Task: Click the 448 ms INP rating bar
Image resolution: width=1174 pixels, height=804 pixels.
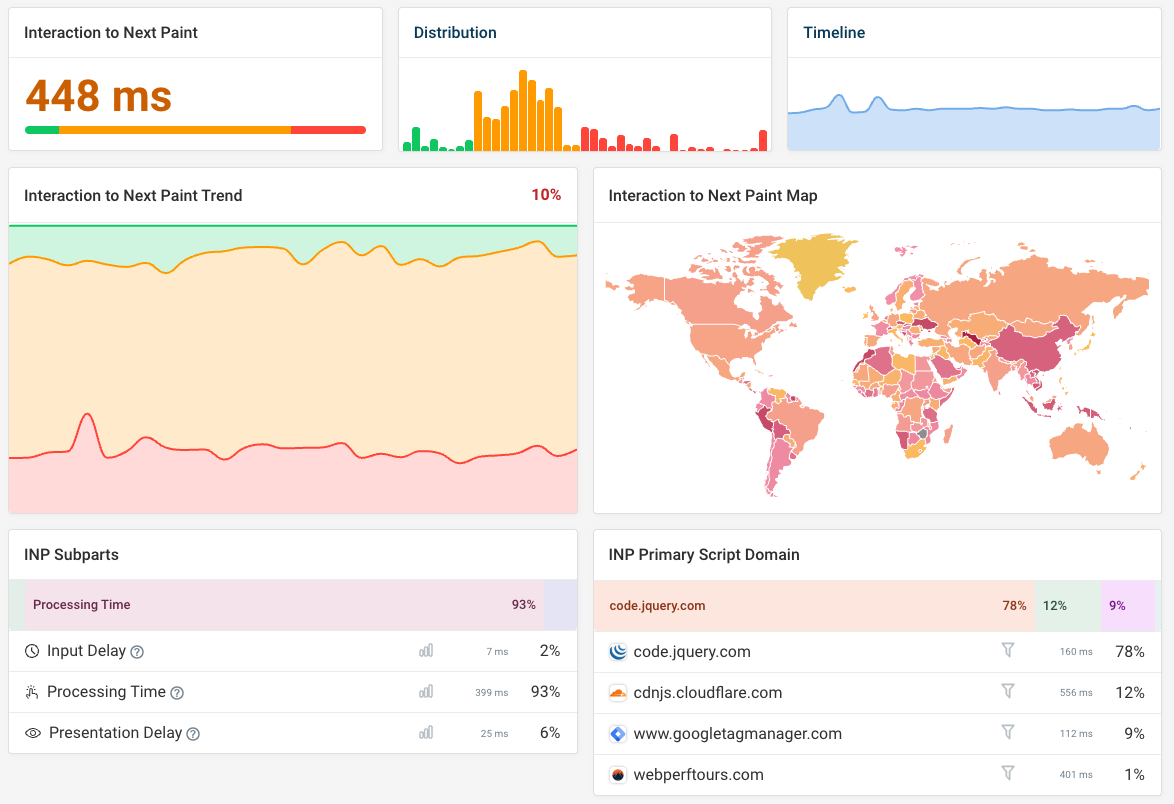Action: point(195,130)
